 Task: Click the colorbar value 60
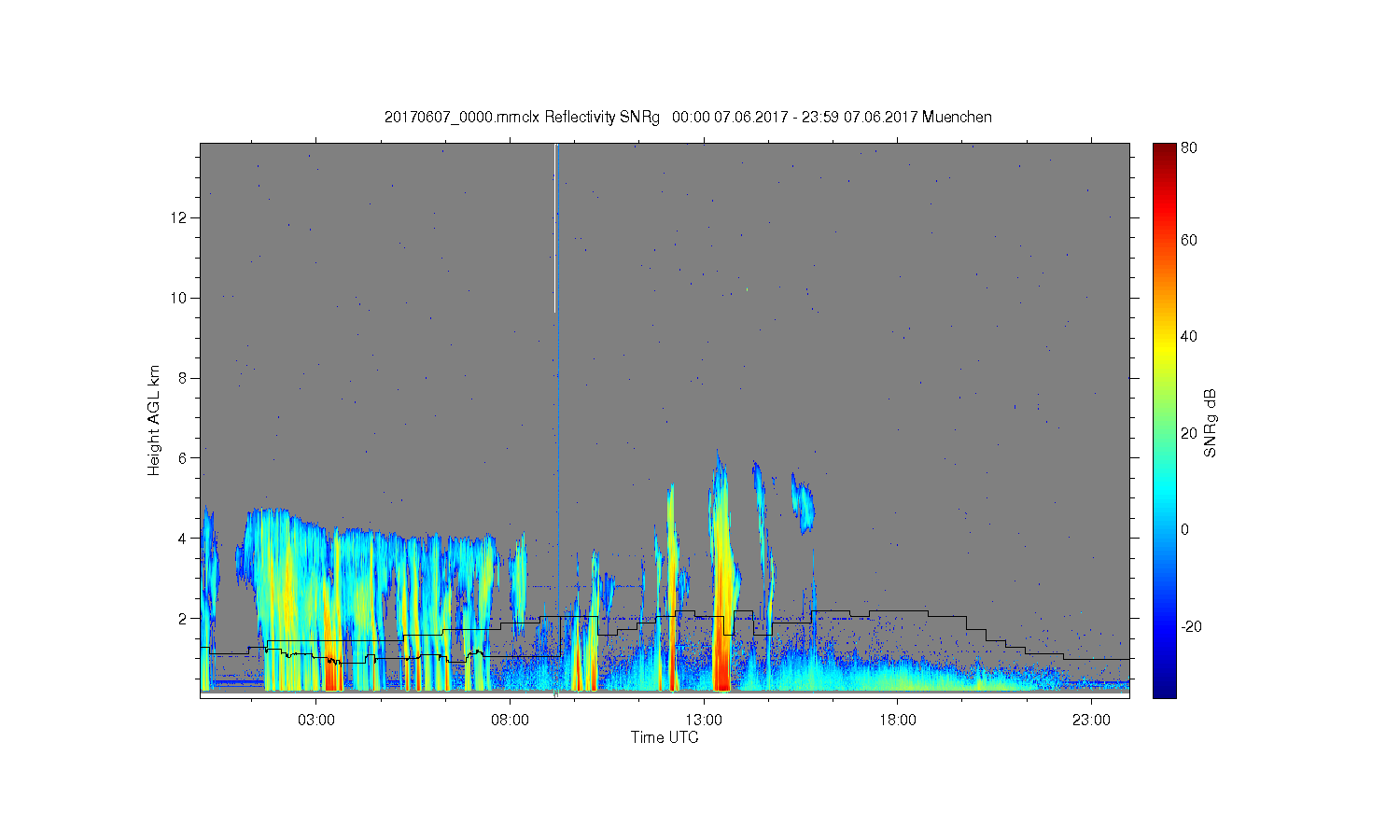pos(1189,240)
